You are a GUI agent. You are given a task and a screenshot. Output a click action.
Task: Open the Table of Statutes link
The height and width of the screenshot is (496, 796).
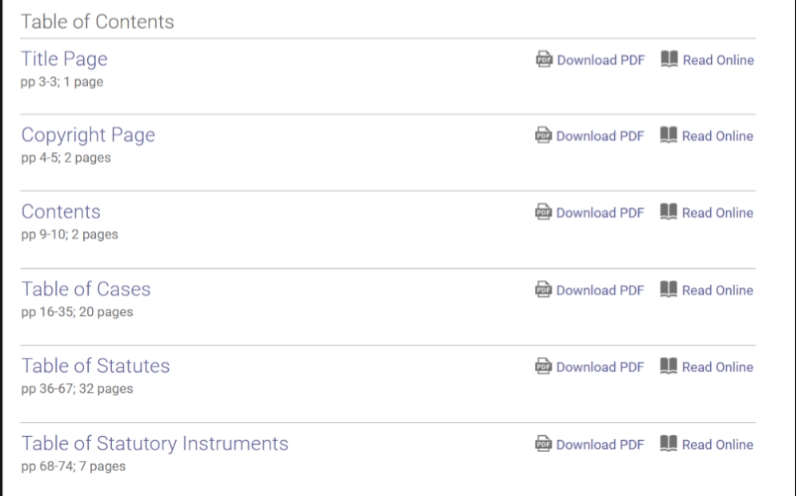(x=96, y=366)
